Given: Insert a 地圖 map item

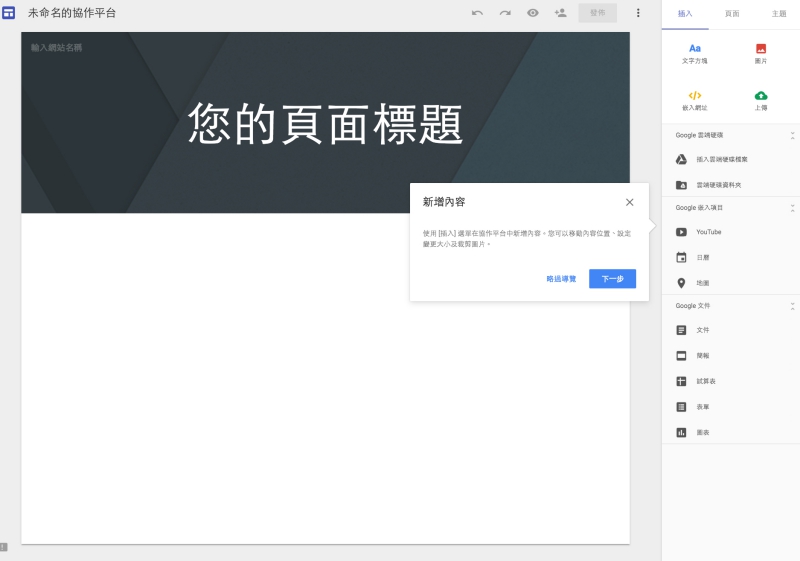Looking at the screenshot, I should pyautogui.click(x=702, y=283).
